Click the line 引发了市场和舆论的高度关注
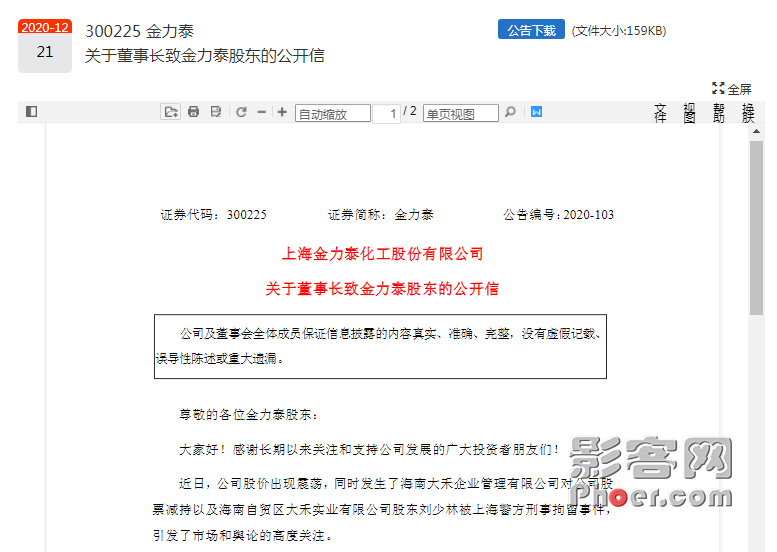Image resolution: width=777 pixels, height=552 pixels. coord(243,535)
